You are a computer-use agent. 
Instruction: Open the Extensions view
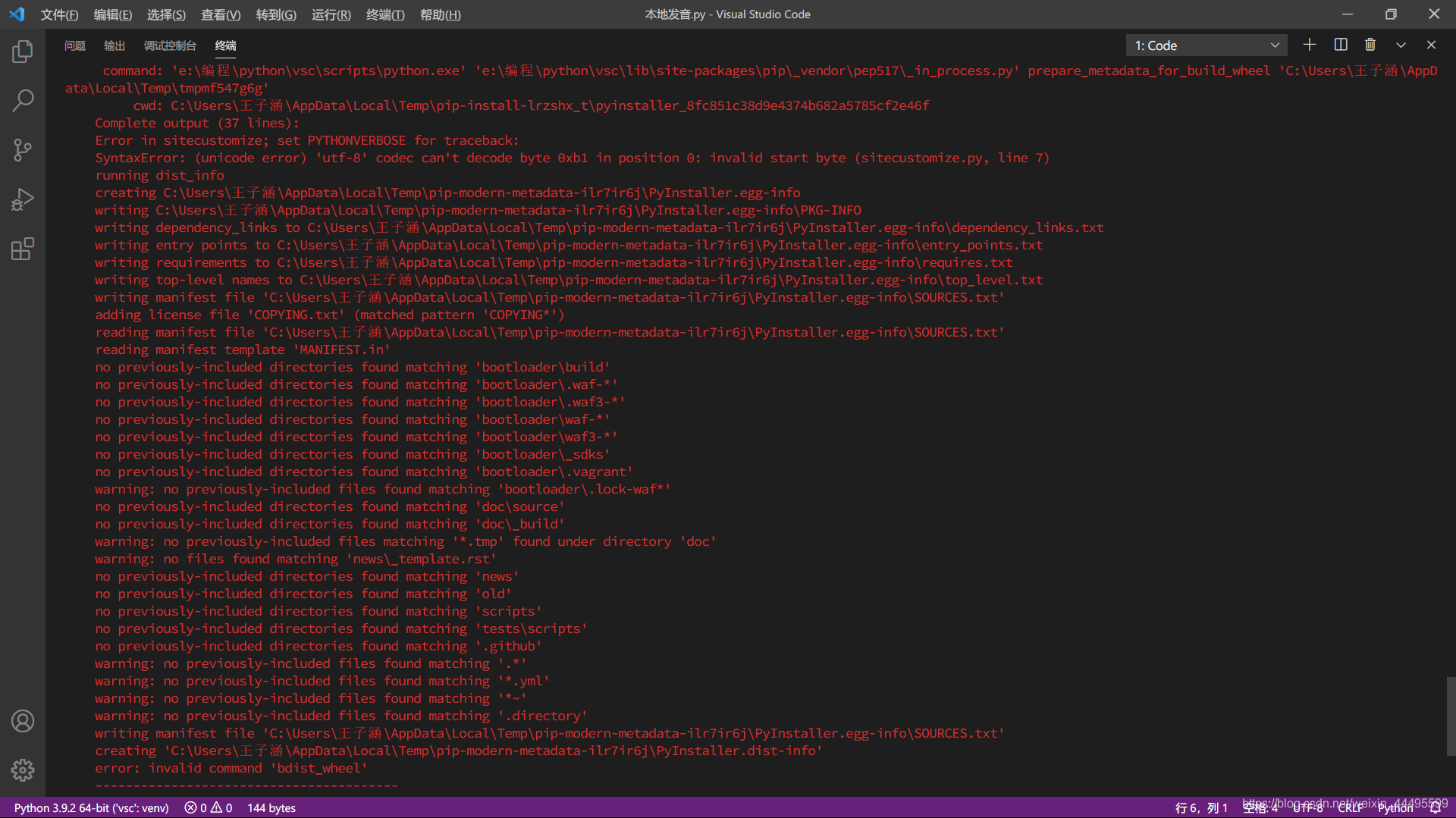coord(23,249)
